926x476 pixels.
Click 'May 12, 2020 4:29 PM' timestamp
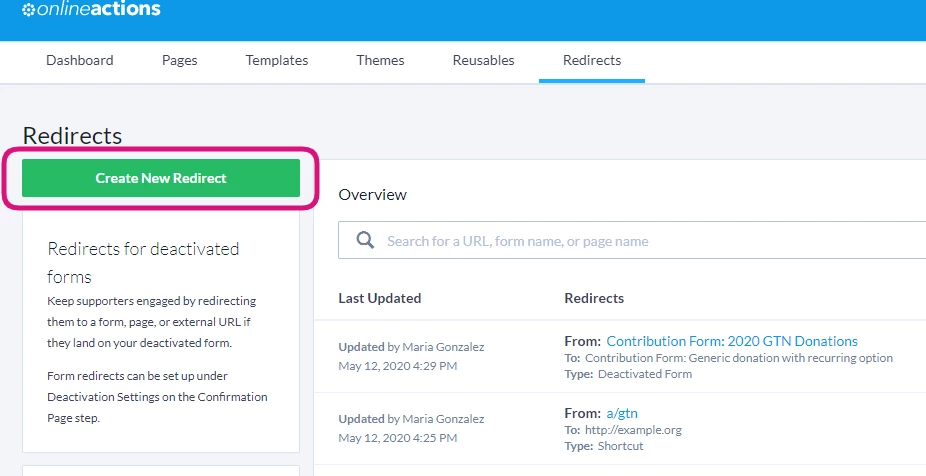pyautogui.click(x=397, y=366)
